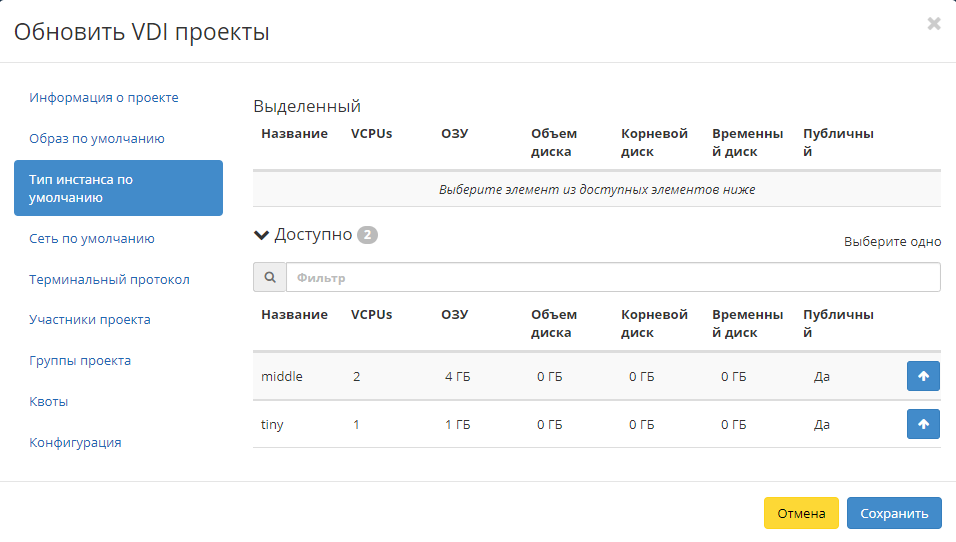Add the middle flavor with the up-arrow button

coord(922,376)
